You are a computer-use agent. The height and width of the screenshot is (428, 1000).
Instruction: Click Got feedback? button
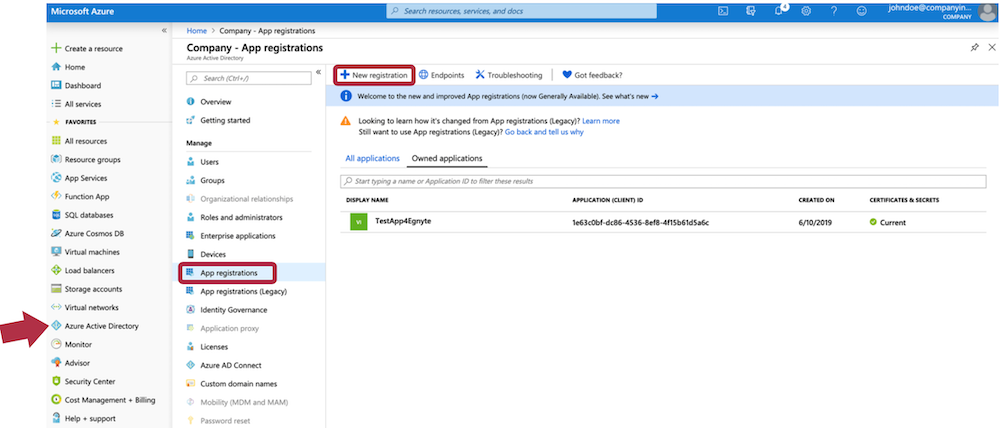(x=592, y=75)
